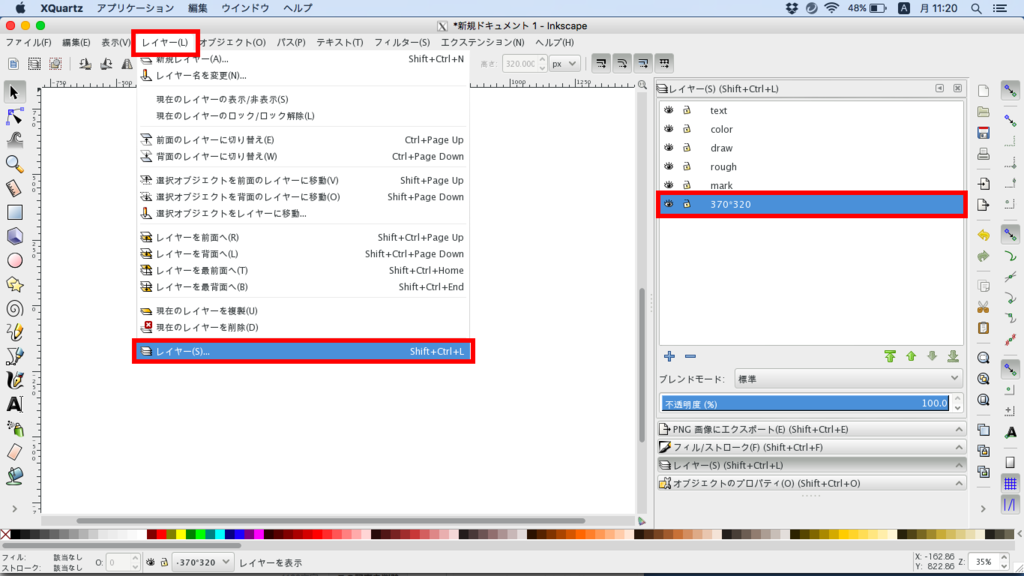1024x576 pixels.
Task: Toggle visibility eye of mark layer
Action: tap(669, 185)
